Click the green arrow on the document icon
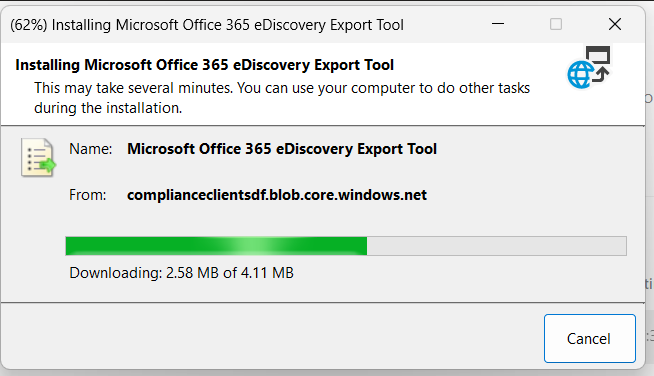Viewport: 654px width, 376px height. coord(48,165)
